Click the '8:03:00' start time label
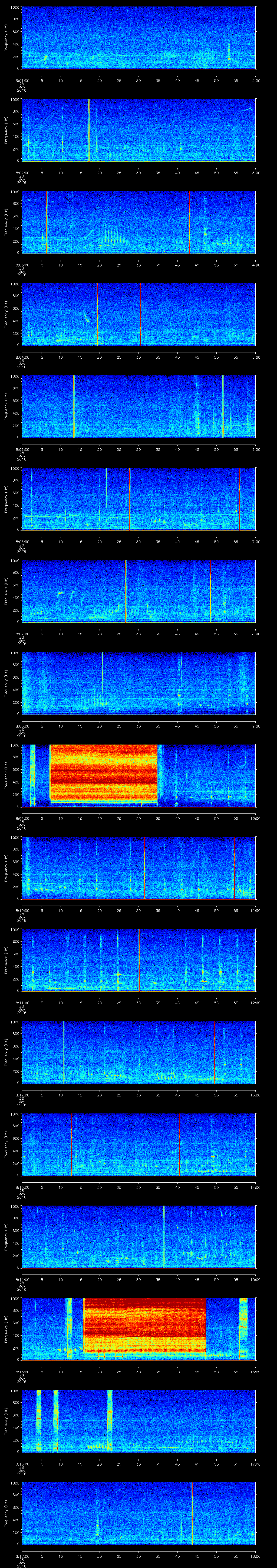 [x=22, y=265]
